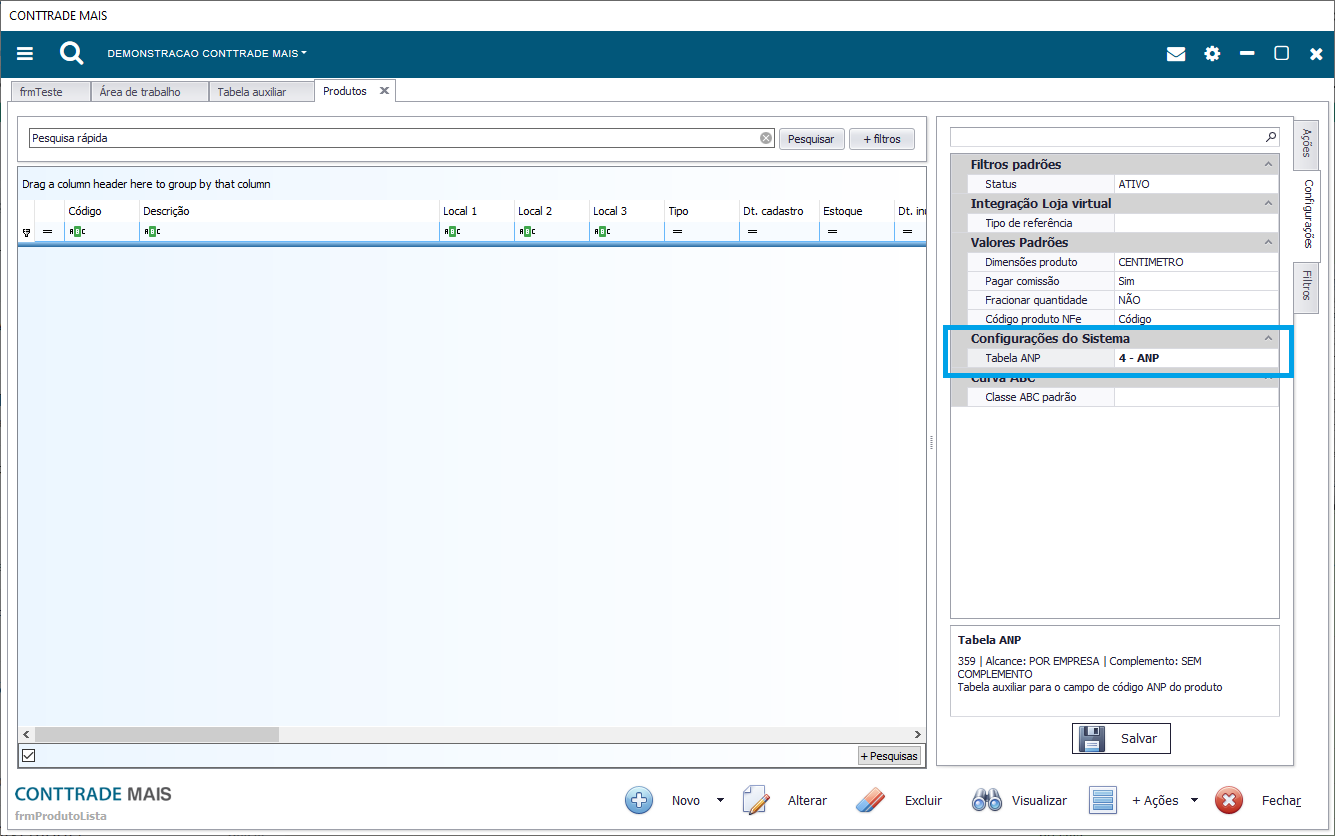Clear the Pesquisa rápida field
The width and height of the screenshot is (1335, 836).
pos(766,139)
